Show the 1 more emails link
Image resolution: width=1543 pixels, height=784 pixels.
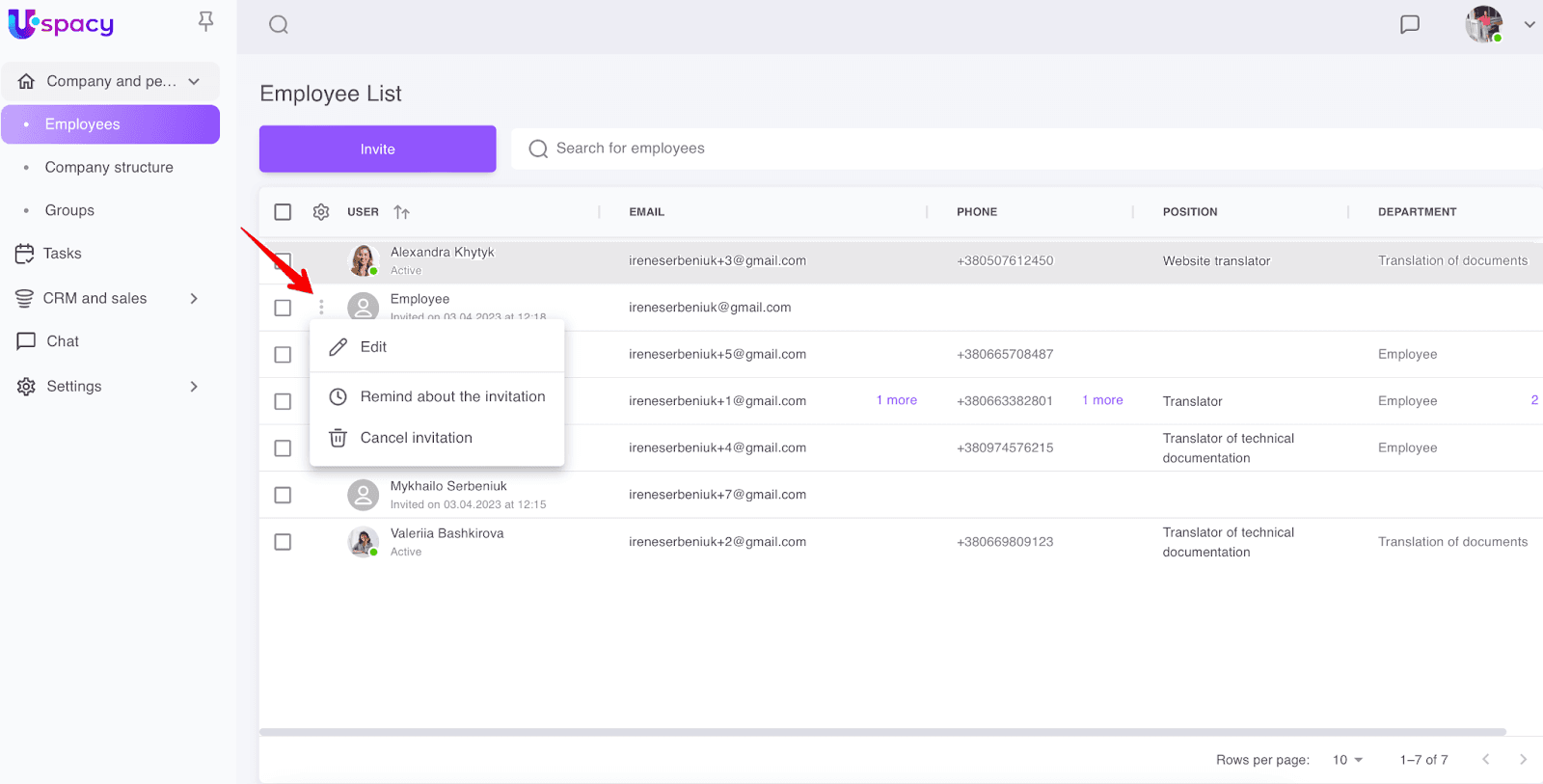(x=896, y=400)
